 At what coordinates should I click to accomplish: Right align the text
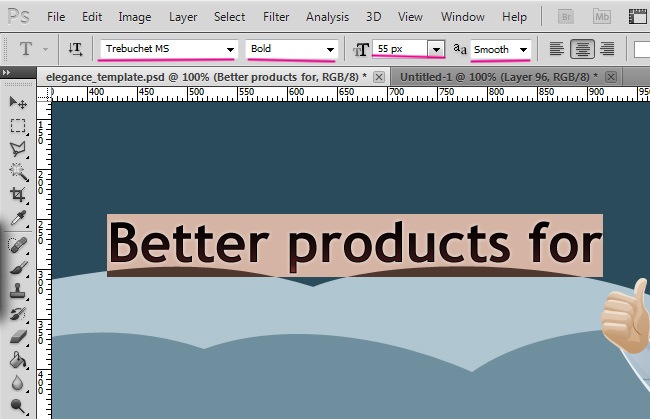point(607,49)
